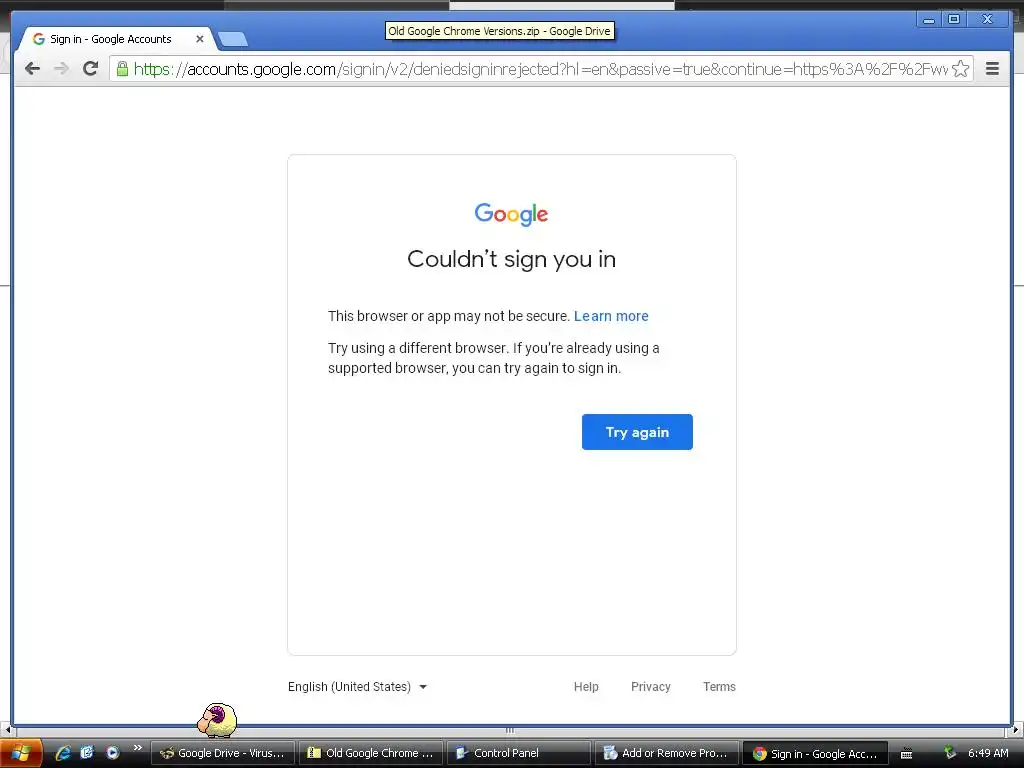Minimize the Chrome window
The image size is (1024, 768).
click(929, 20)
